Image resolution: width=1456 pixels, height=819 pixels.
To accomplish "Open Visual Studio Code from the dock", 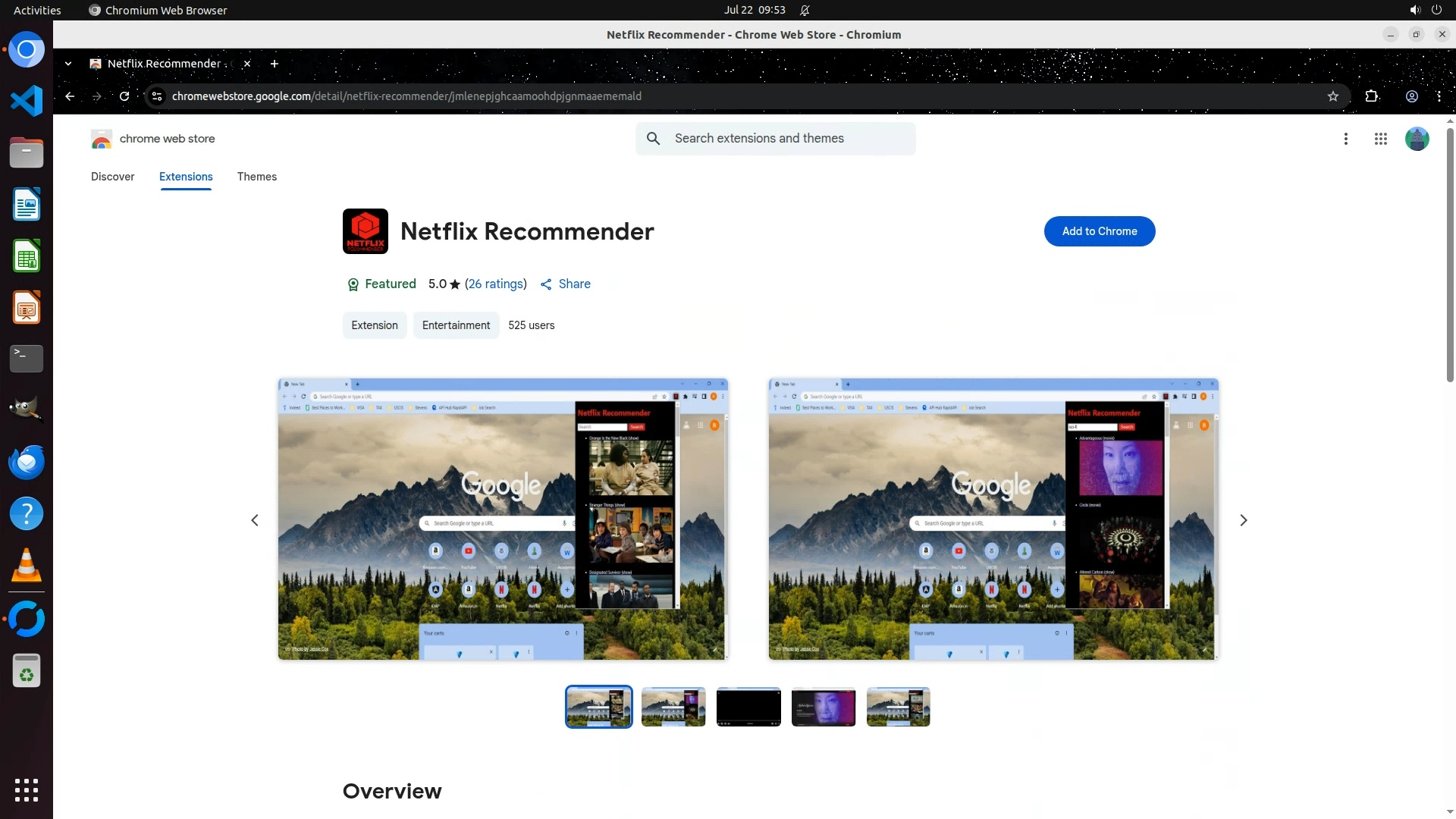I will pos(27,101).
